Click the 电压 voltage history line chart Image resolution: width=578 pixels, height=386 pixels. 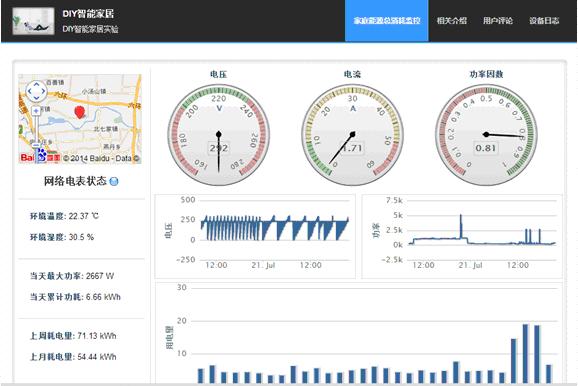click(x=255, y=236)
